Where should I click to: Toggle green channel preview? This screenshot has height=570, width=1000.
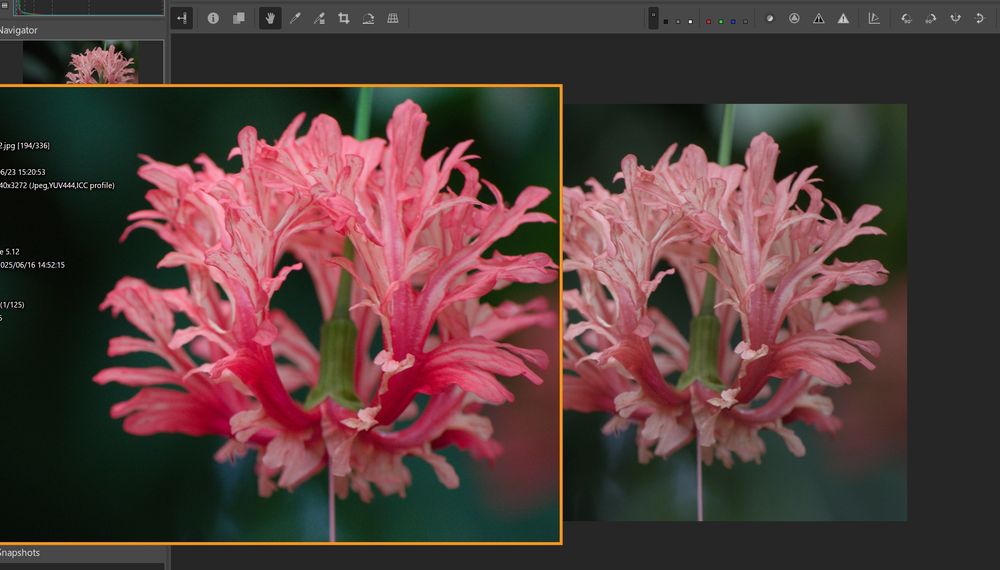(721, 22)
